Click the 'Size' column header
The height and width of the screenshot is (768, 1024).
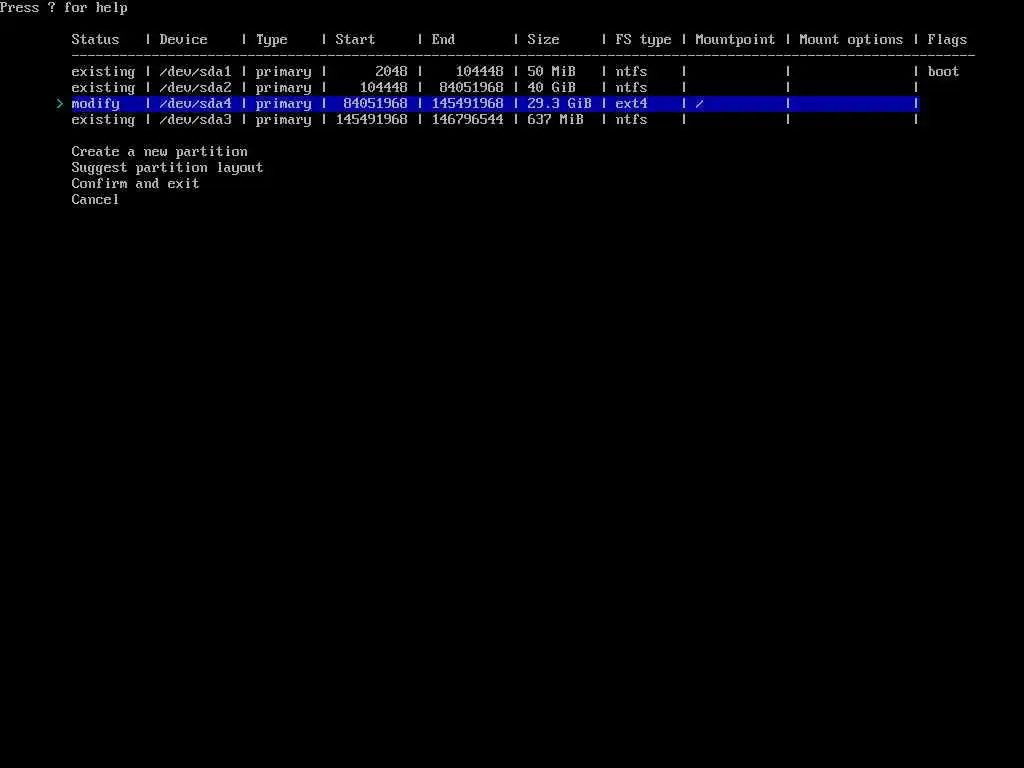point(543,40)
